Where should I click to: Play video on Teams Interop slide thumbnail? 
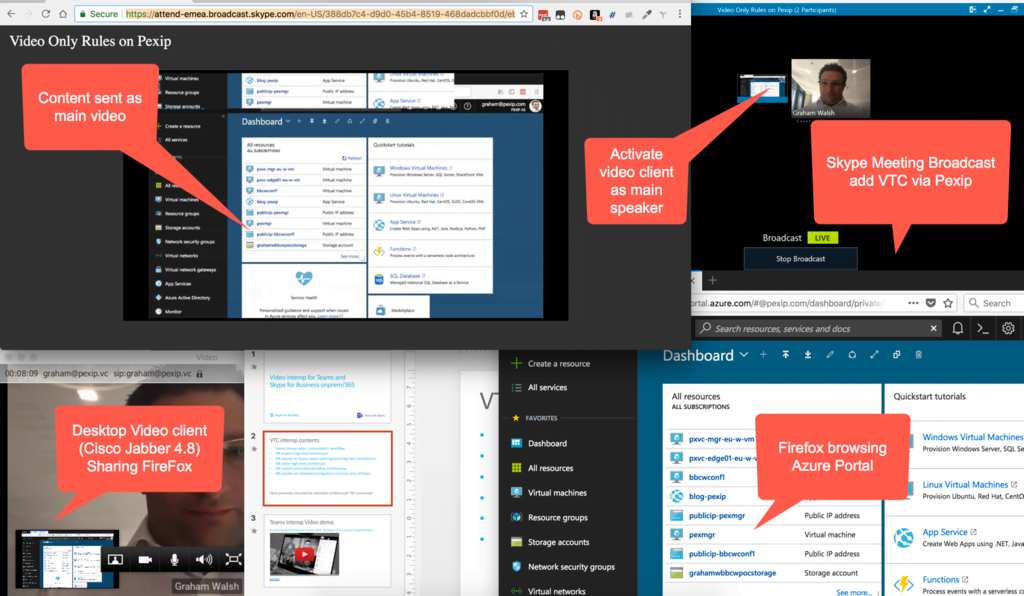(x=304, y=554)
